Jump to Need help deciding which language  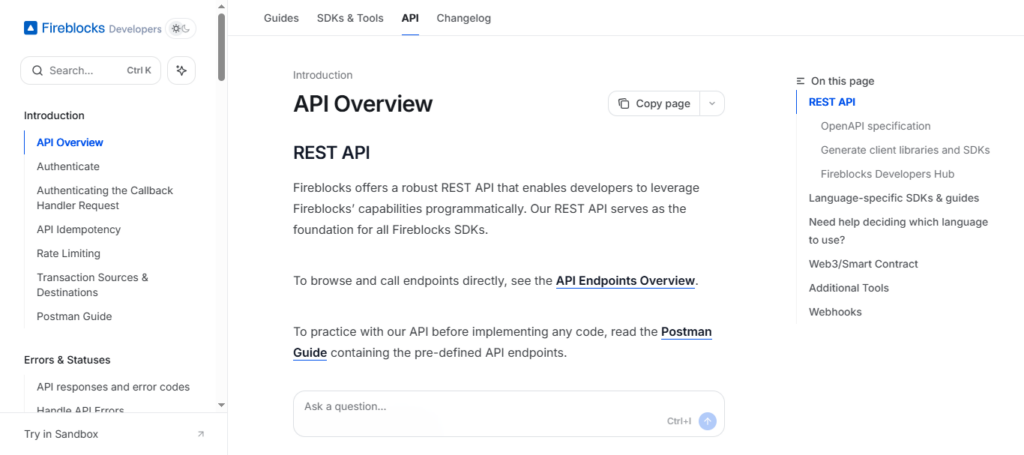click(x=898, y=231)
